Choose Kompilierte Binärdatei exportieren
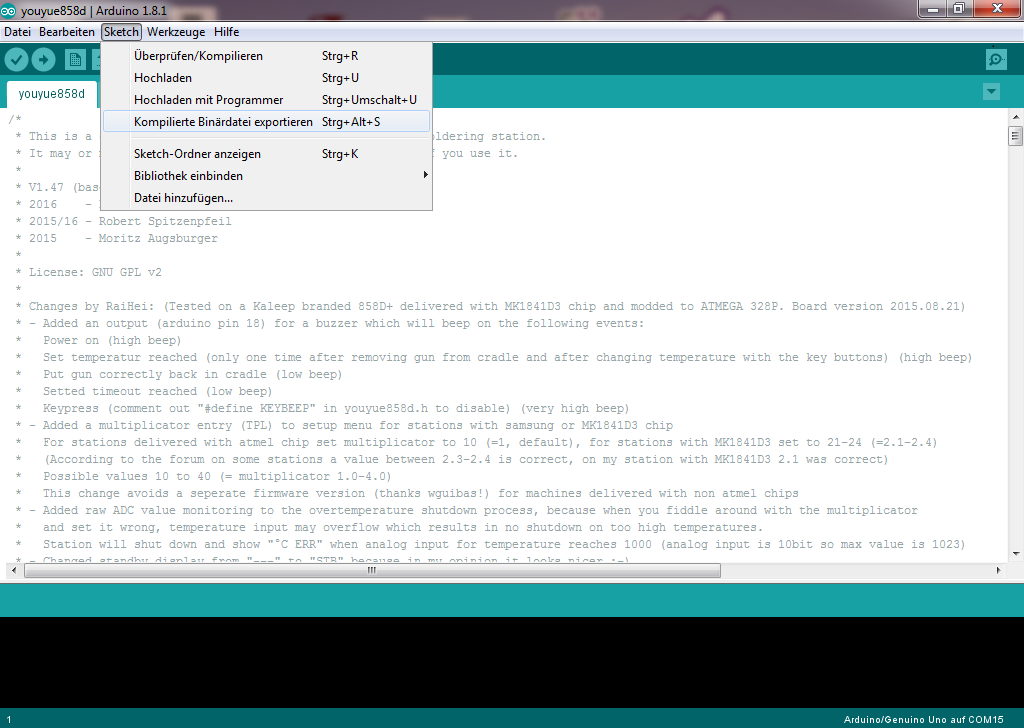Viewport: 1024px width, 728px height. [266, 121]
